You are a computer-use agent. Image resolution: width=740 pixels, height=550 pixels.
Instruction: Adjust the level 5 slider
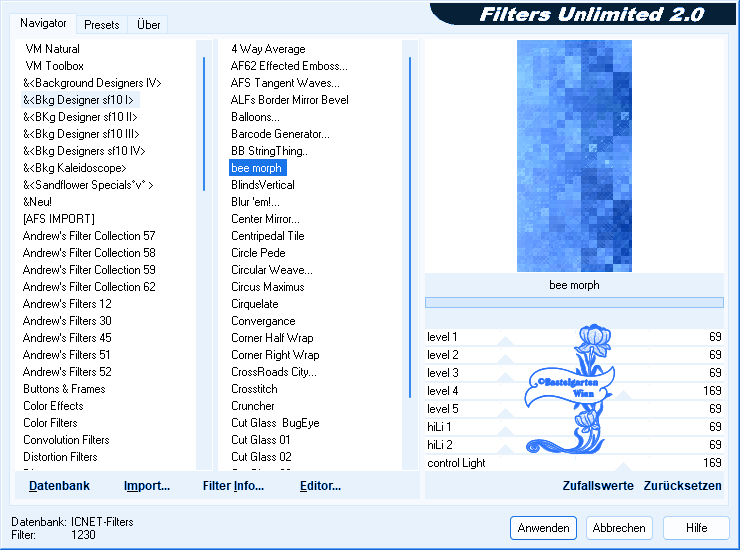574,409
